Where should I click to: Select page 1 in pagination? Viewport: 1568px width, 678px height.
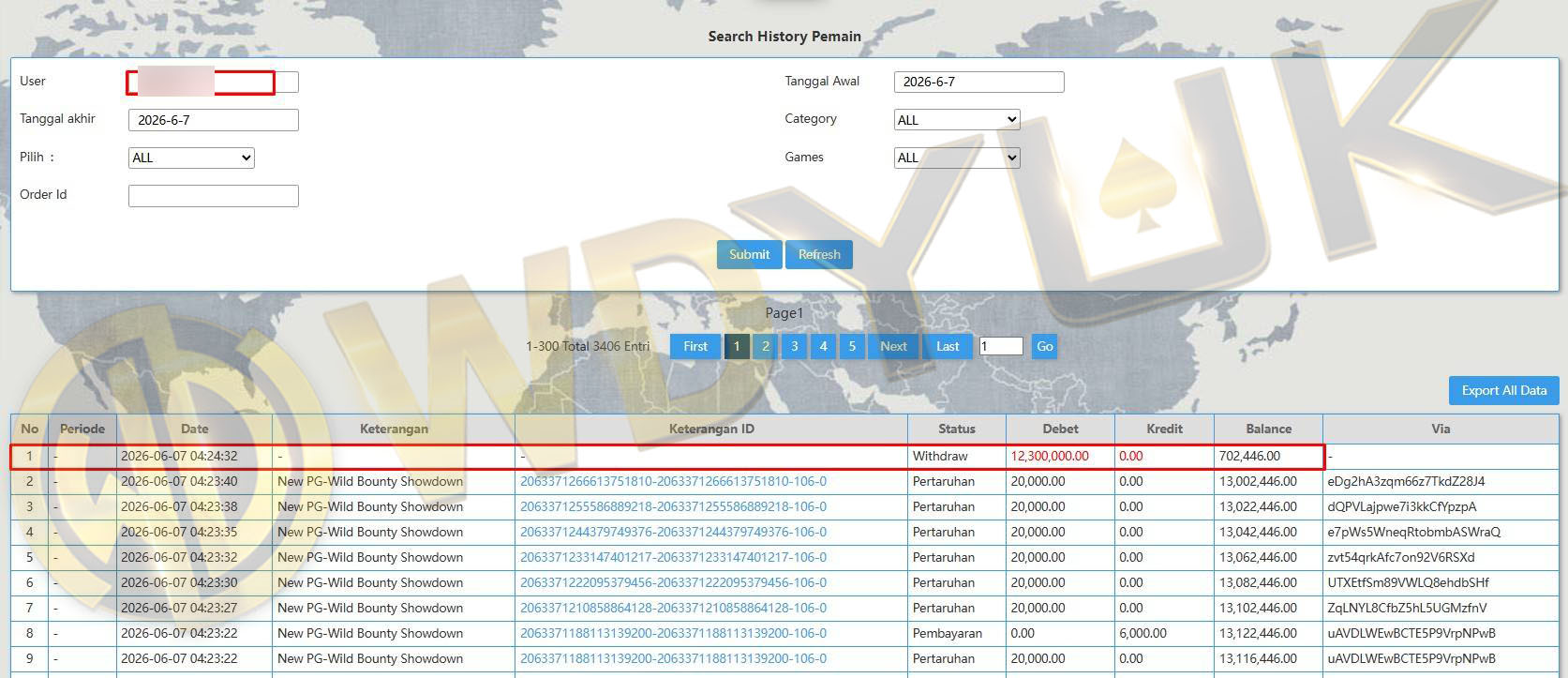point(737,346)
